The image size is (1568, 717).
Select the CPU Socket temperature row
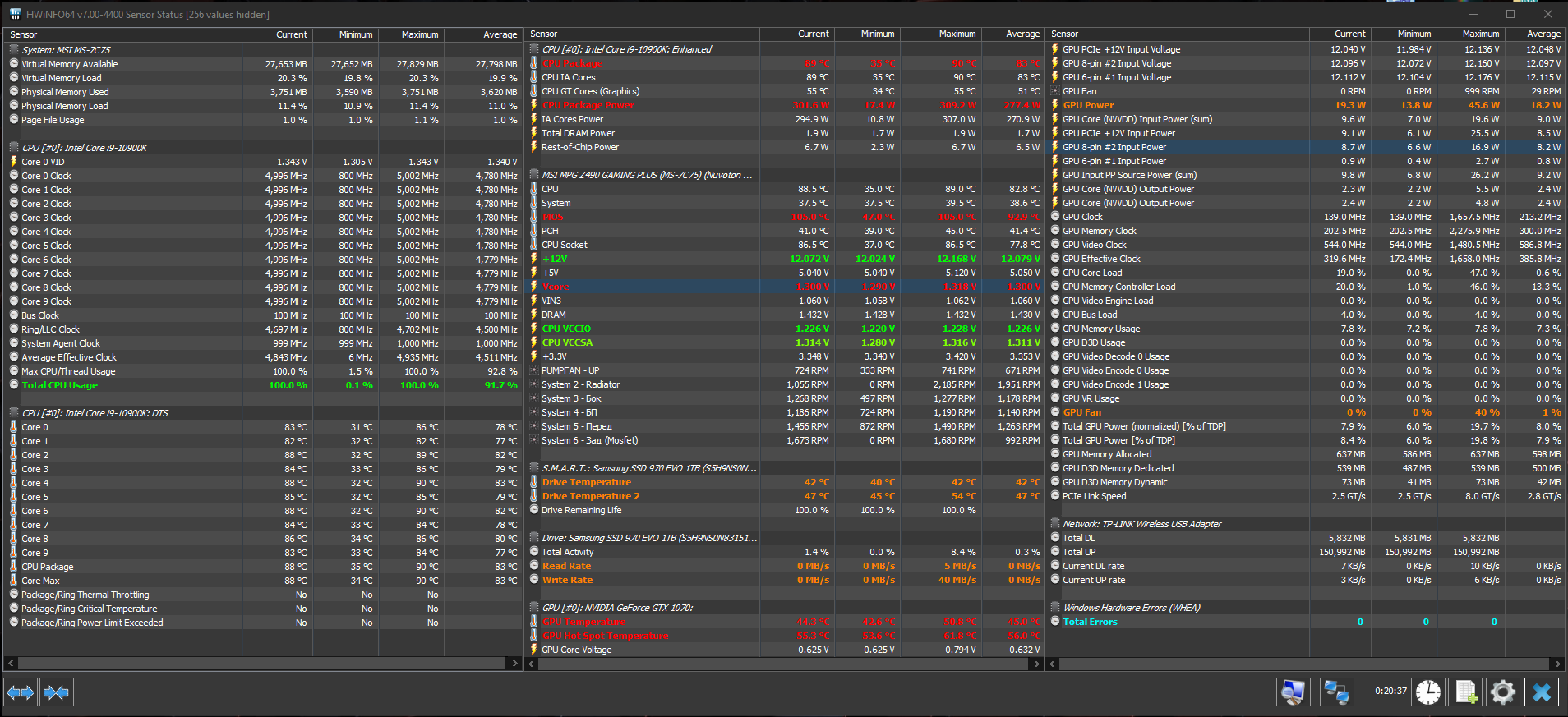(x=784, y=245)
